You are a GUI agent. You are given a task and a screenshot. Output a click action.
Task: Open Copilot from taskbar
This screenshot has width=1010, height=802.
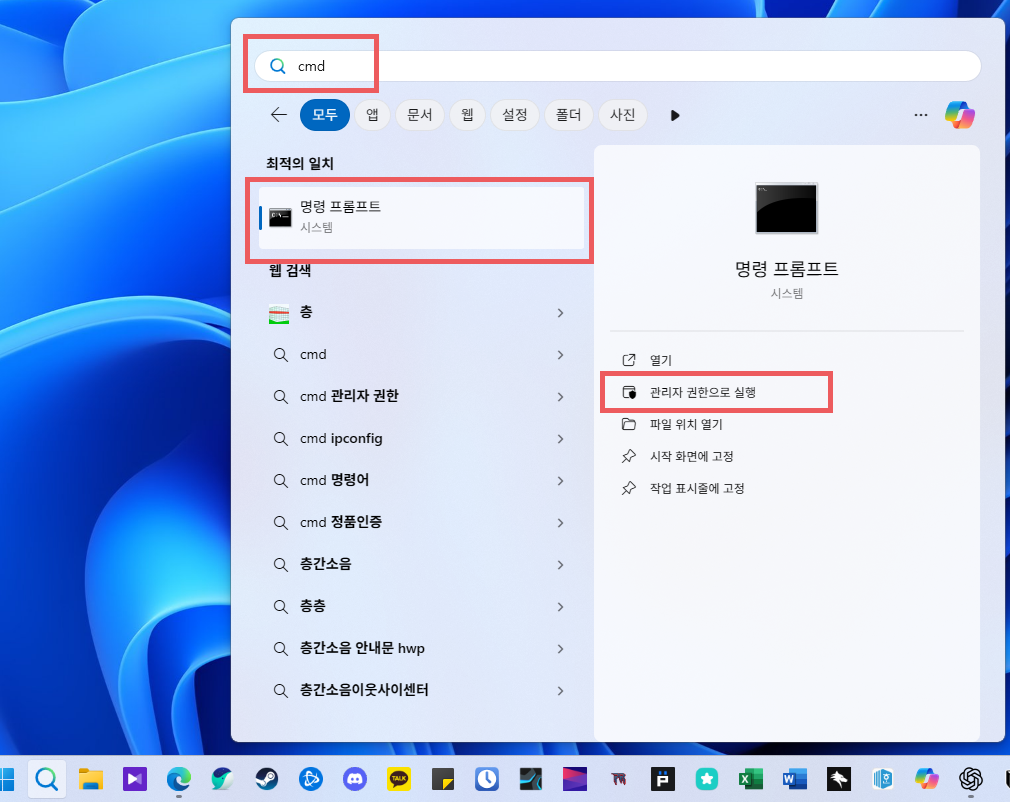point(927,779)
